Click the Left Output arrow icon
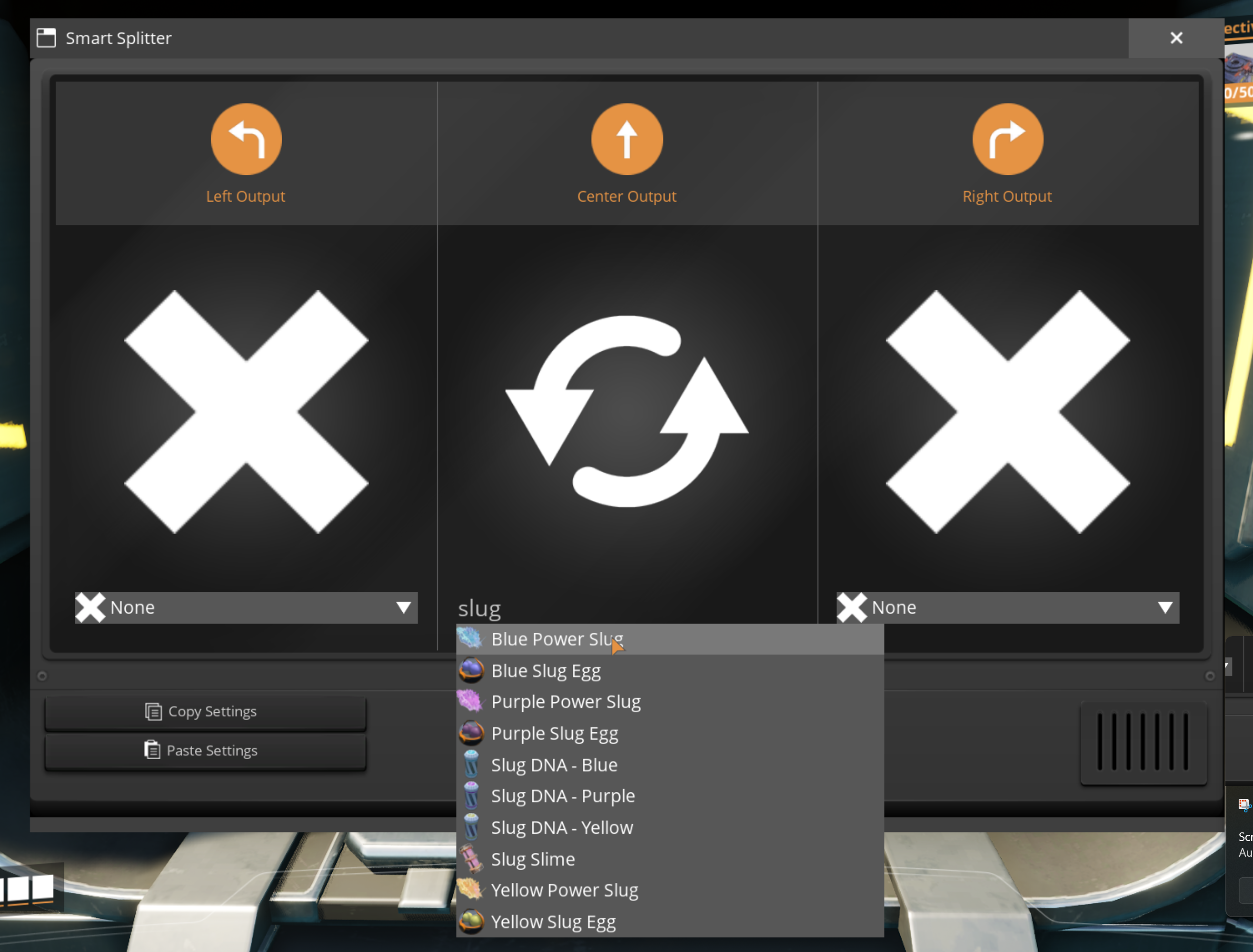Viewport: 1253px width, 952px height. pyautogui.click(x=246, y=140)
